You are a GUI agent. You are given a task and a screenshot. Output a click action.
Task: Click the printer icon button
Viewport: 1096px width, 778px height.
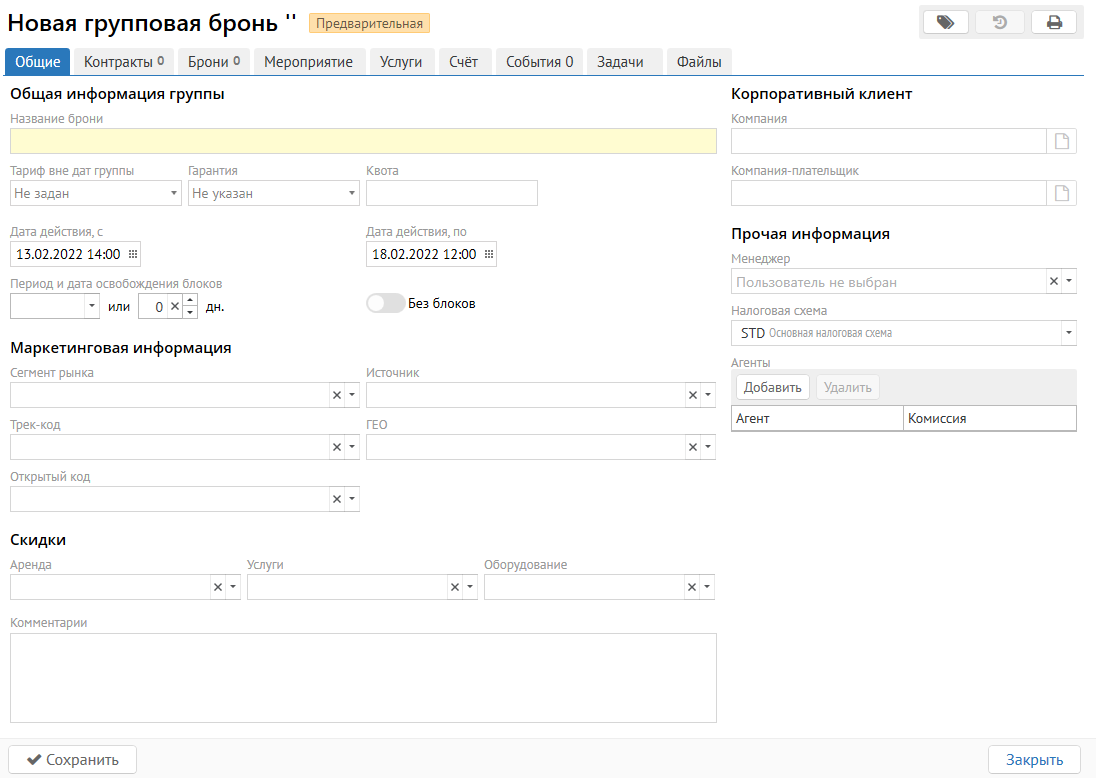(x=1054, y=22)
